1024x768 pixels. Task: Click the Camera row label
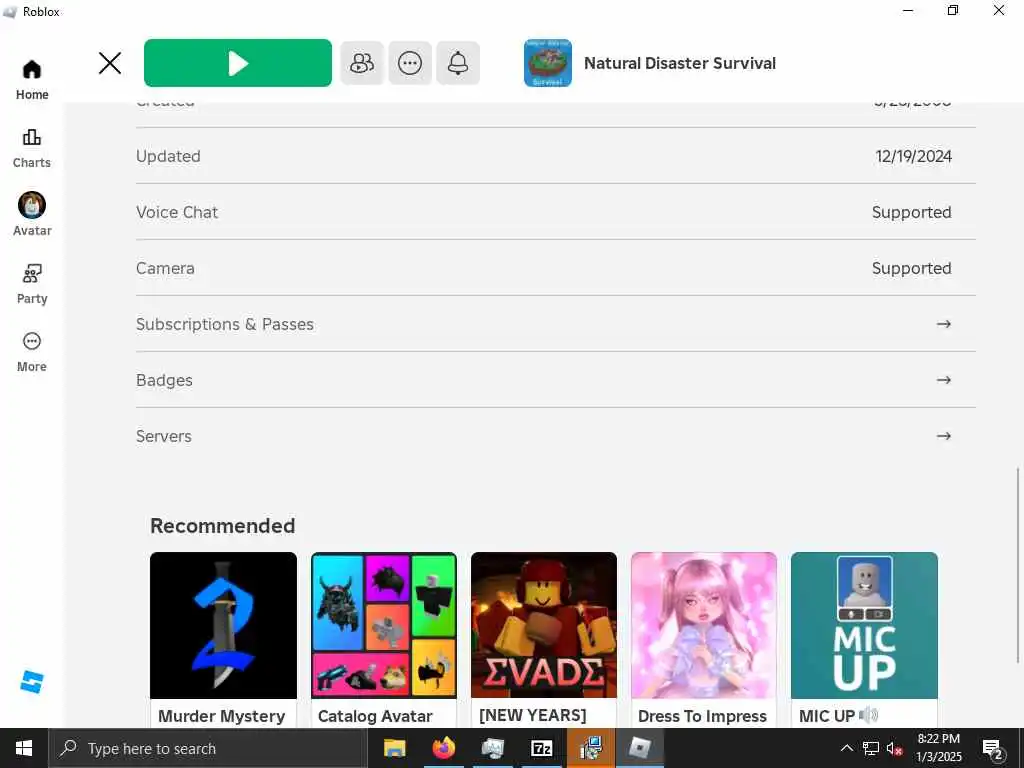[x=165, y=268]
